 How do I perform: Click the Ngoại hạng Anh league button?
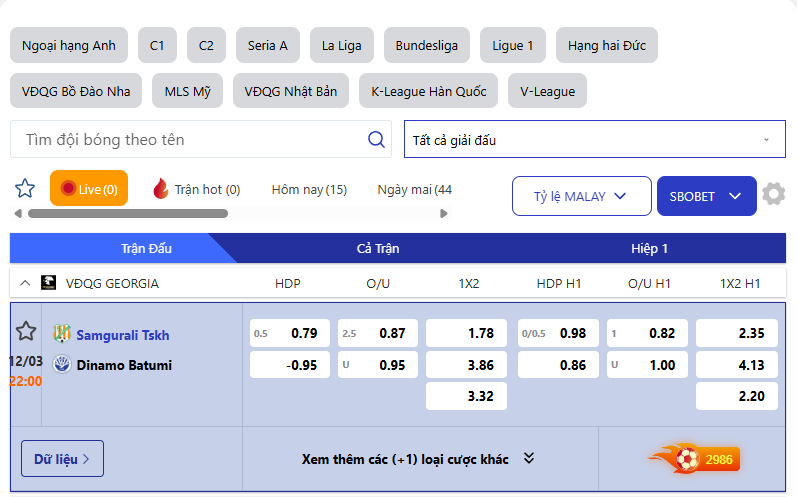coord(69,46)
